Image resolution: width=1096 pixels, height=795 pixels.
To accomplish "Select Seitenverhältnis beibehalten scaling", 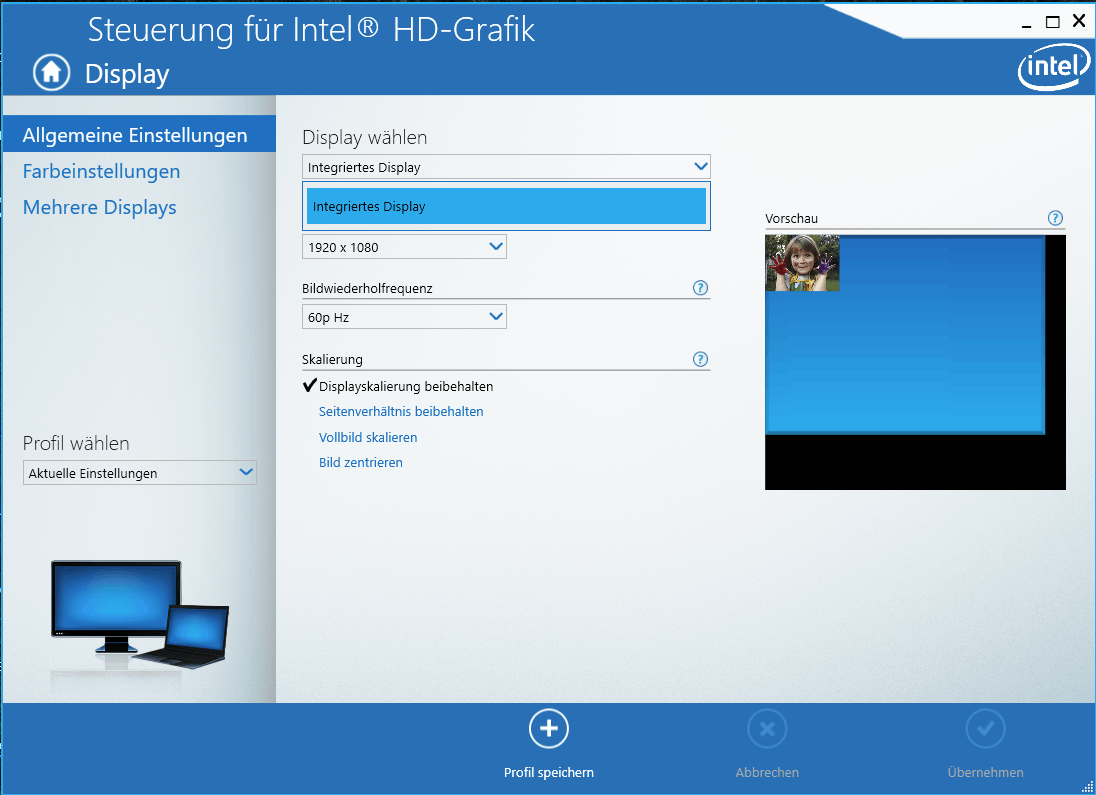I will click(x=401, y=412).
